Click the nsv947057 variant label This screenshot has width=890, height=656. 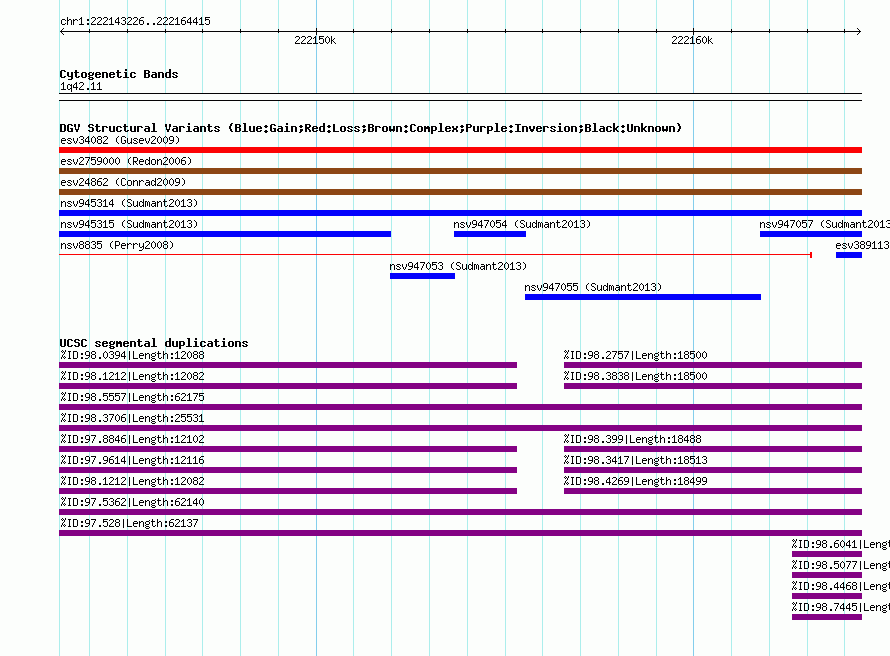(824, 224)
